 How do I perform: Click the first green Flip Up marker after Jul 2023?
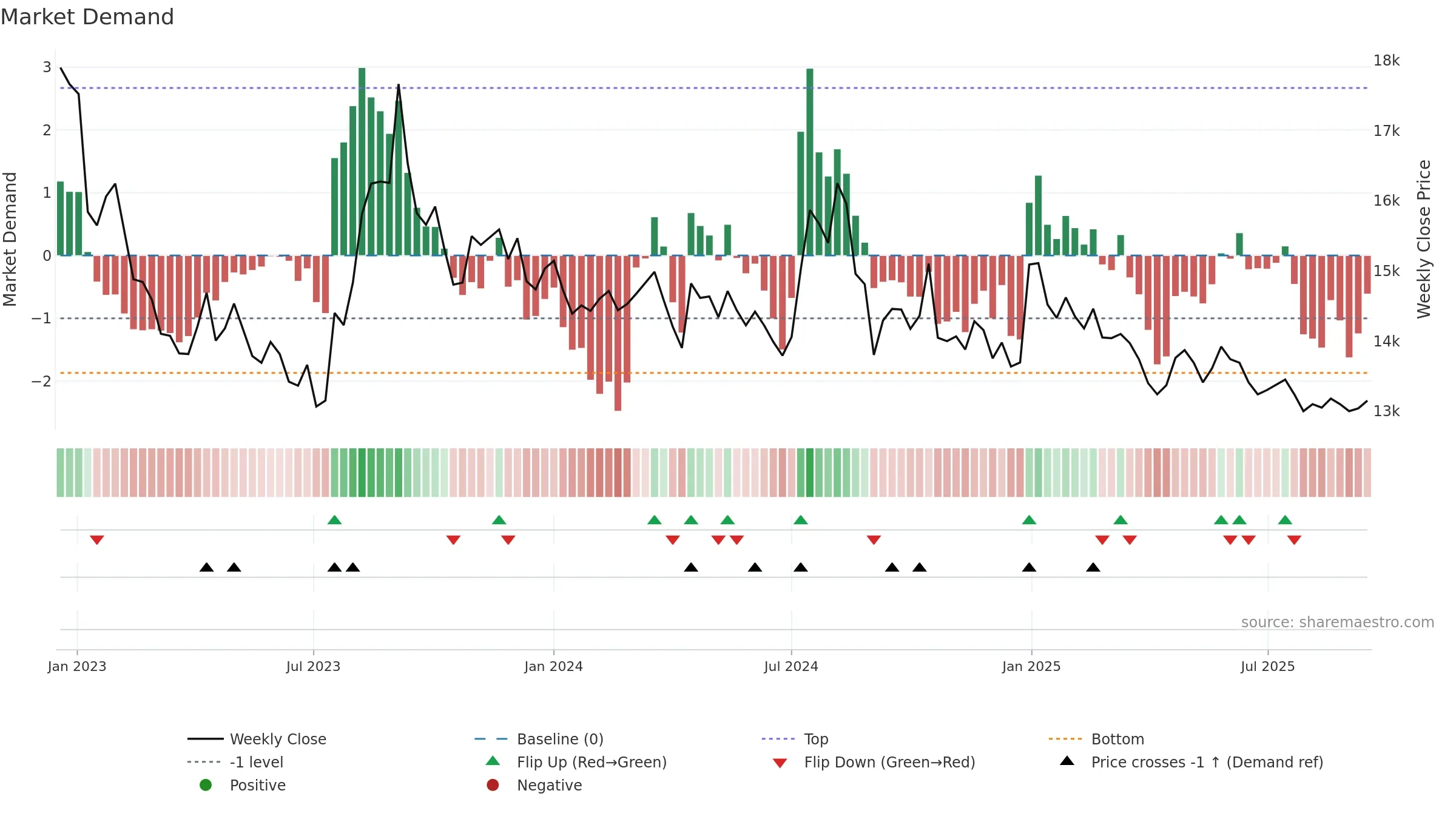point(334,520)
